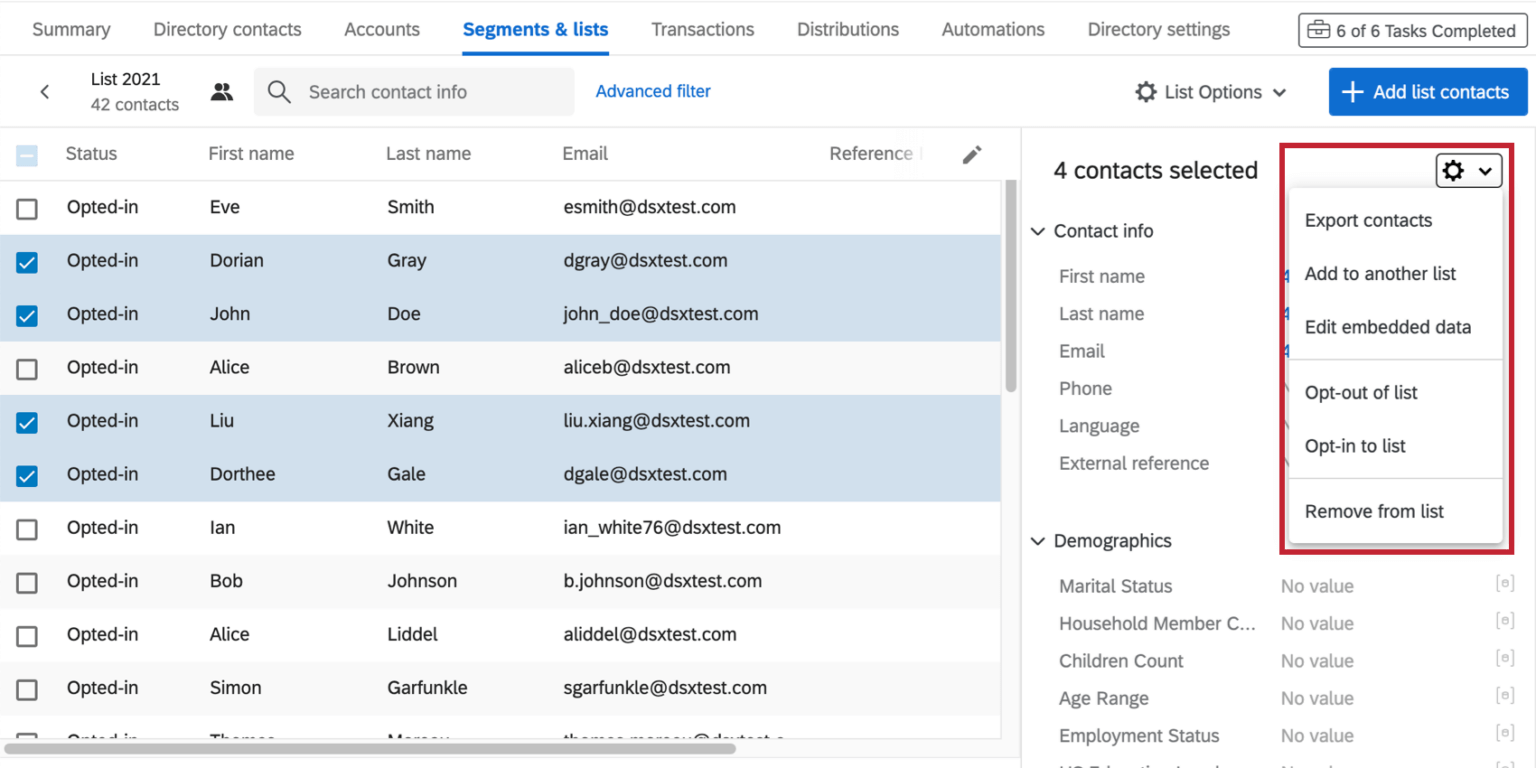Viewport: 1536px width, 768px height.
Task: Collapse the Contact info section
Action: [1037, 231]
